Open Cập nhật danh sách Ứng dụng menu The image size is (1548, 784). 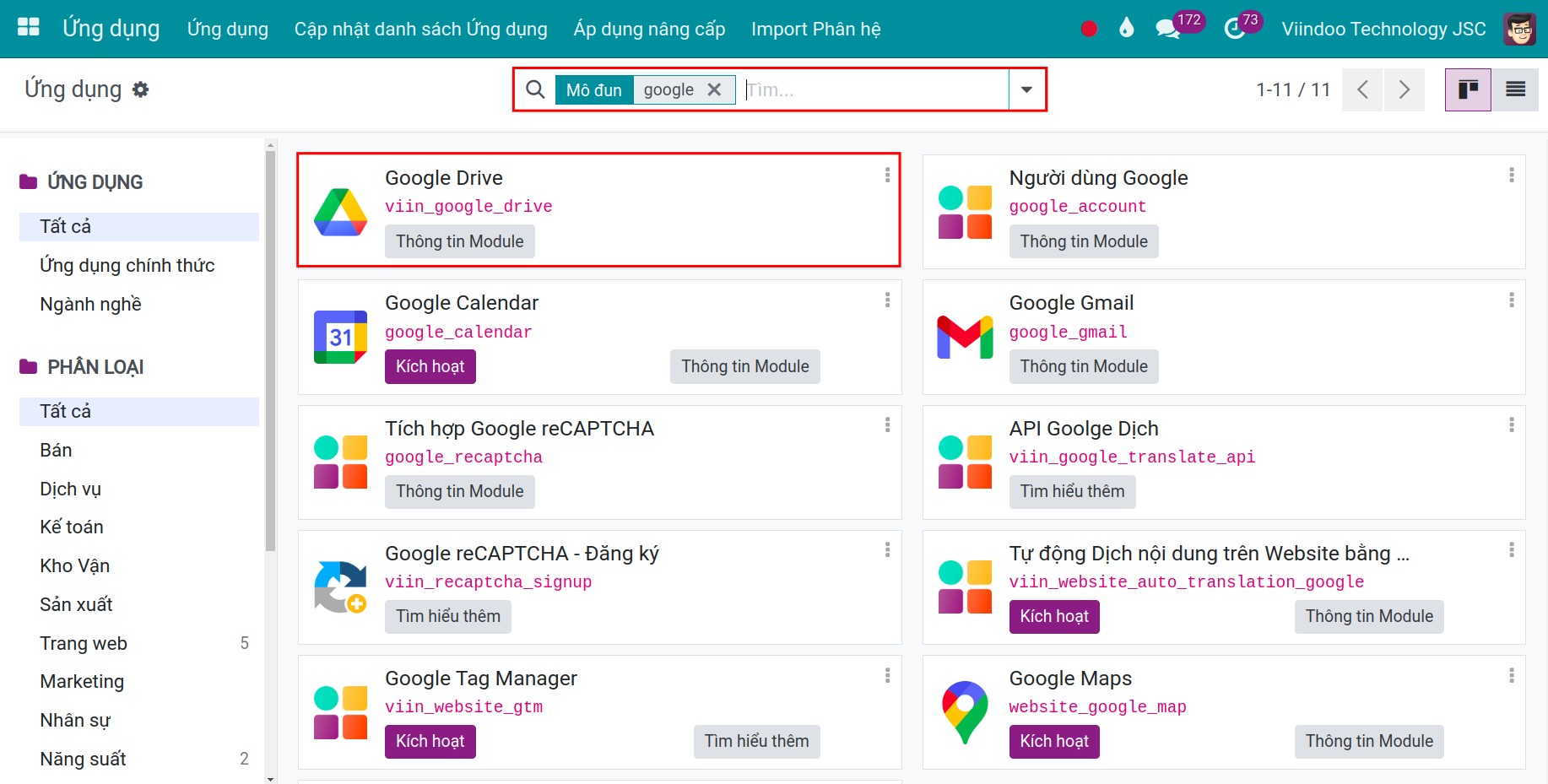pyautogui.click(x=420, y=29)
